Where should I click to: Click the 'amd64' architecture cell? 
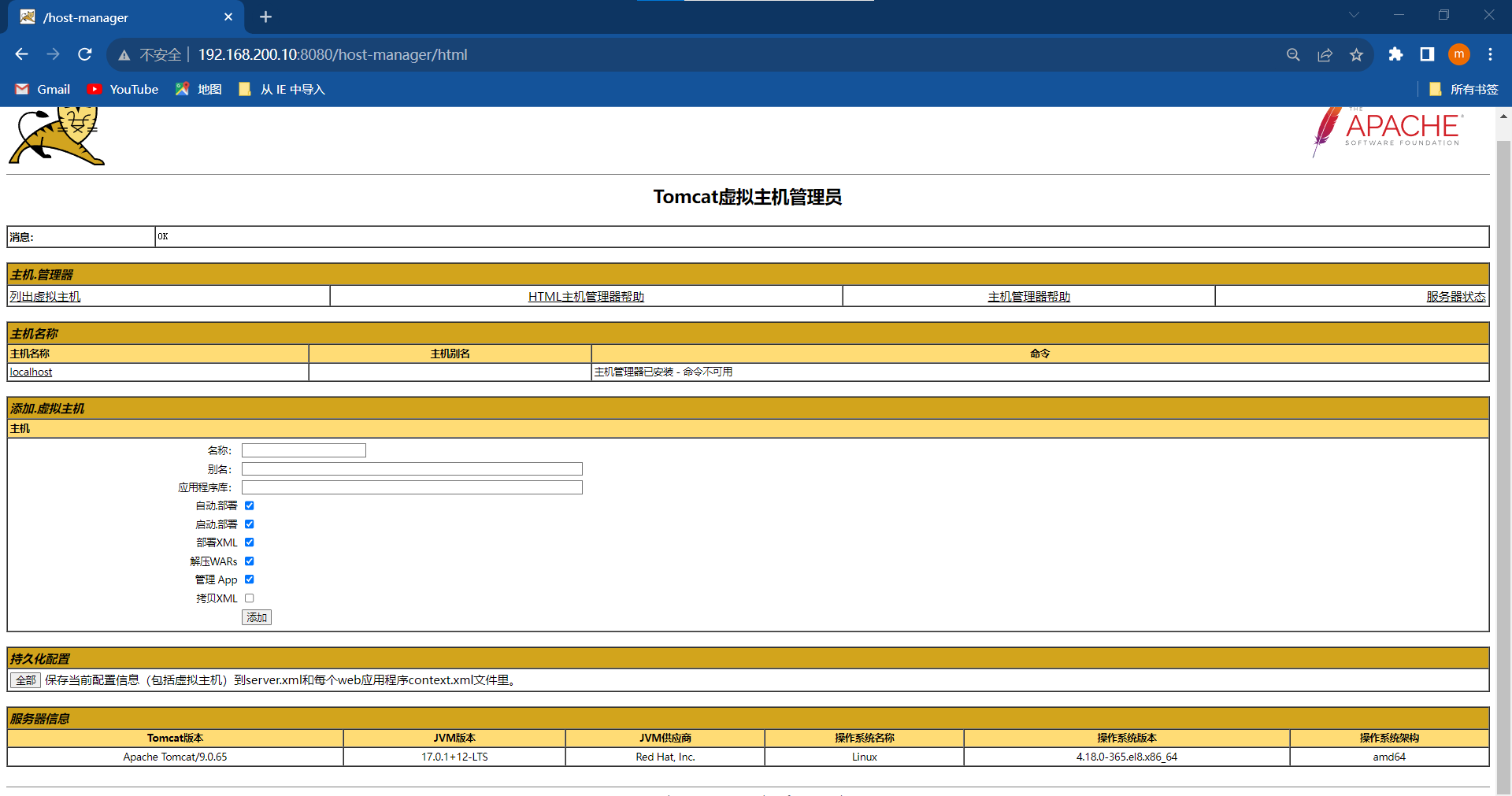1389,757
